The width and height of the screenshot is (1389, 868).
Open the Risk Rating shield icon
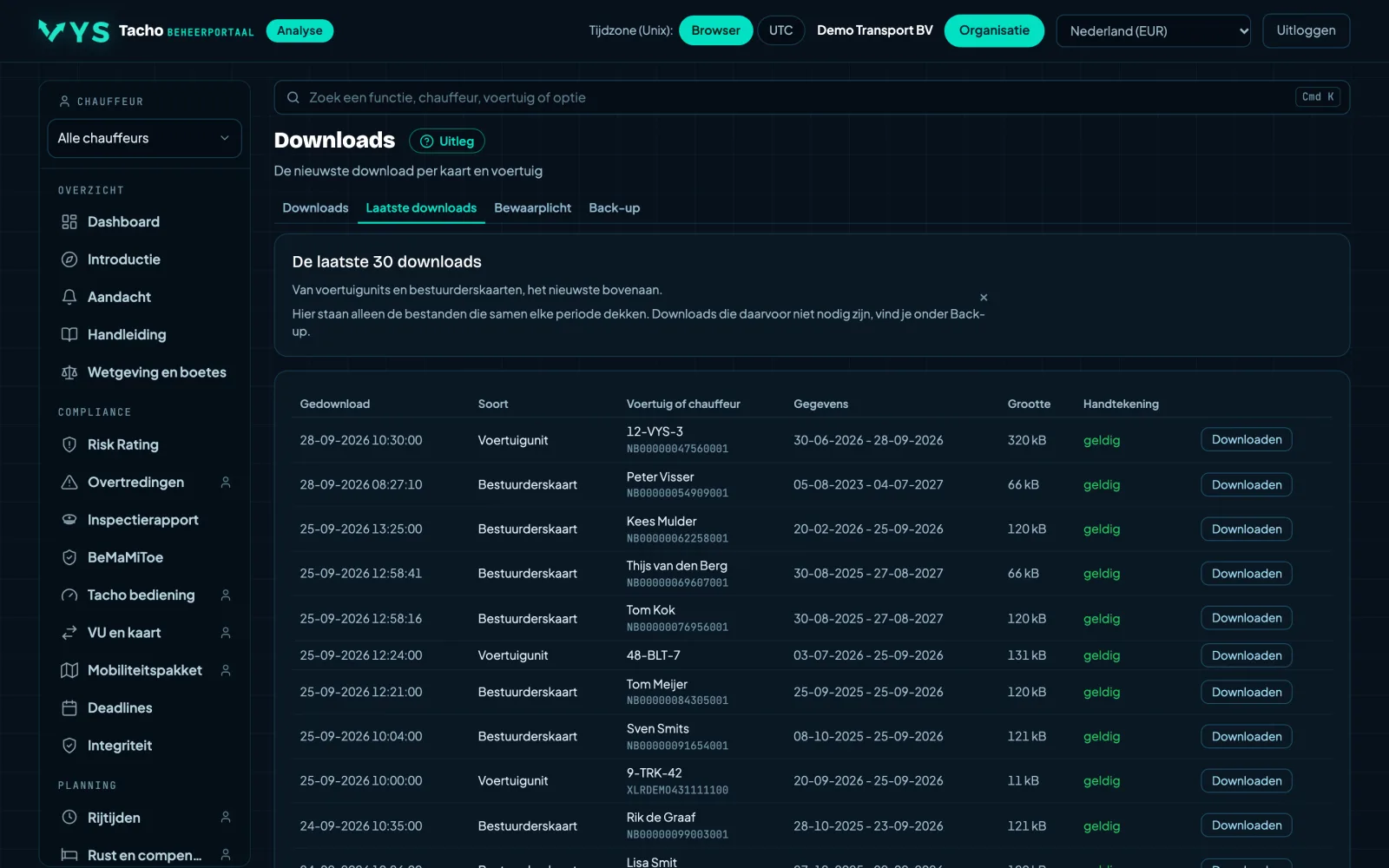(x=69, y=444)
